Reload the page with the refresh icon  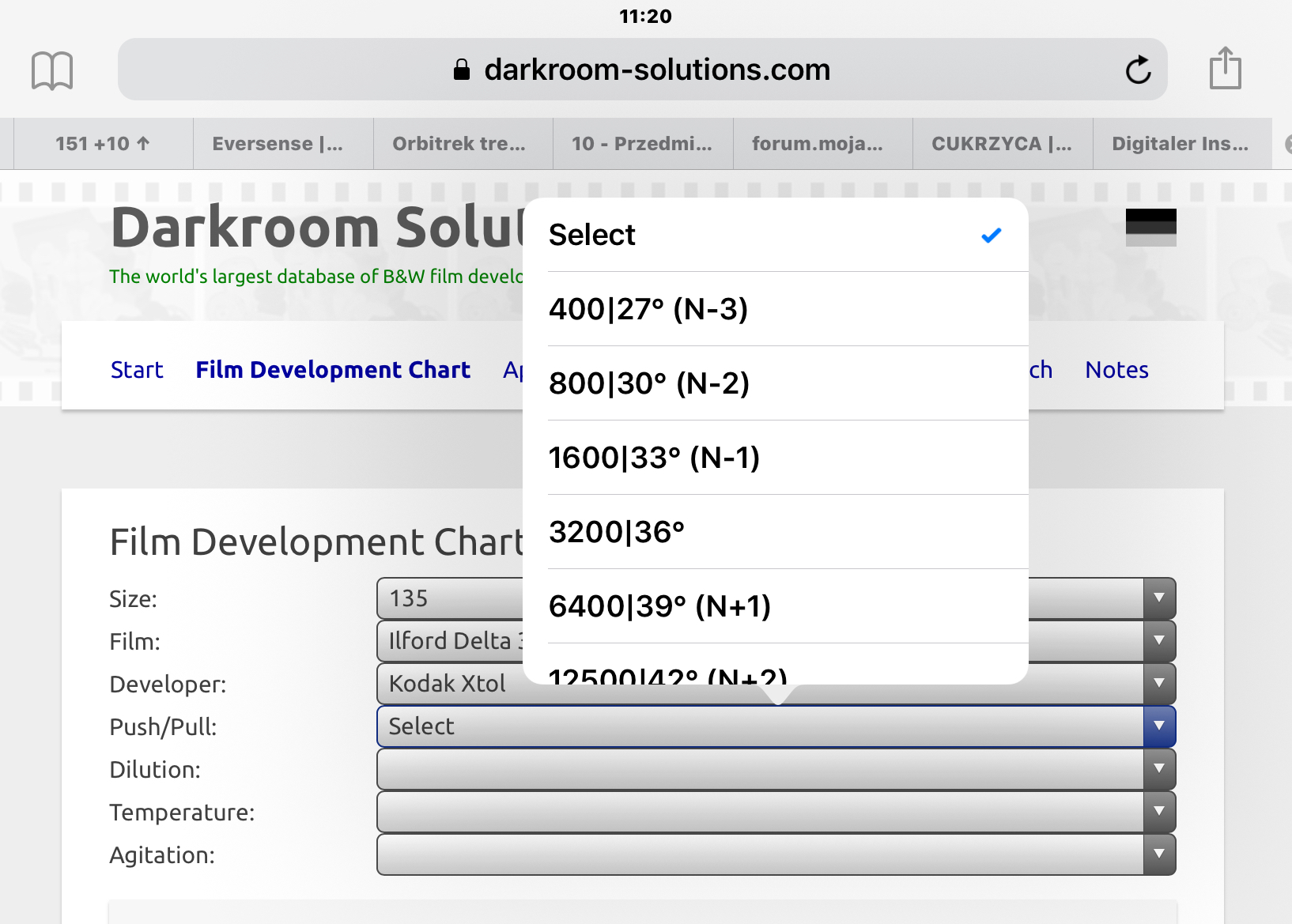pos(1138,70)
